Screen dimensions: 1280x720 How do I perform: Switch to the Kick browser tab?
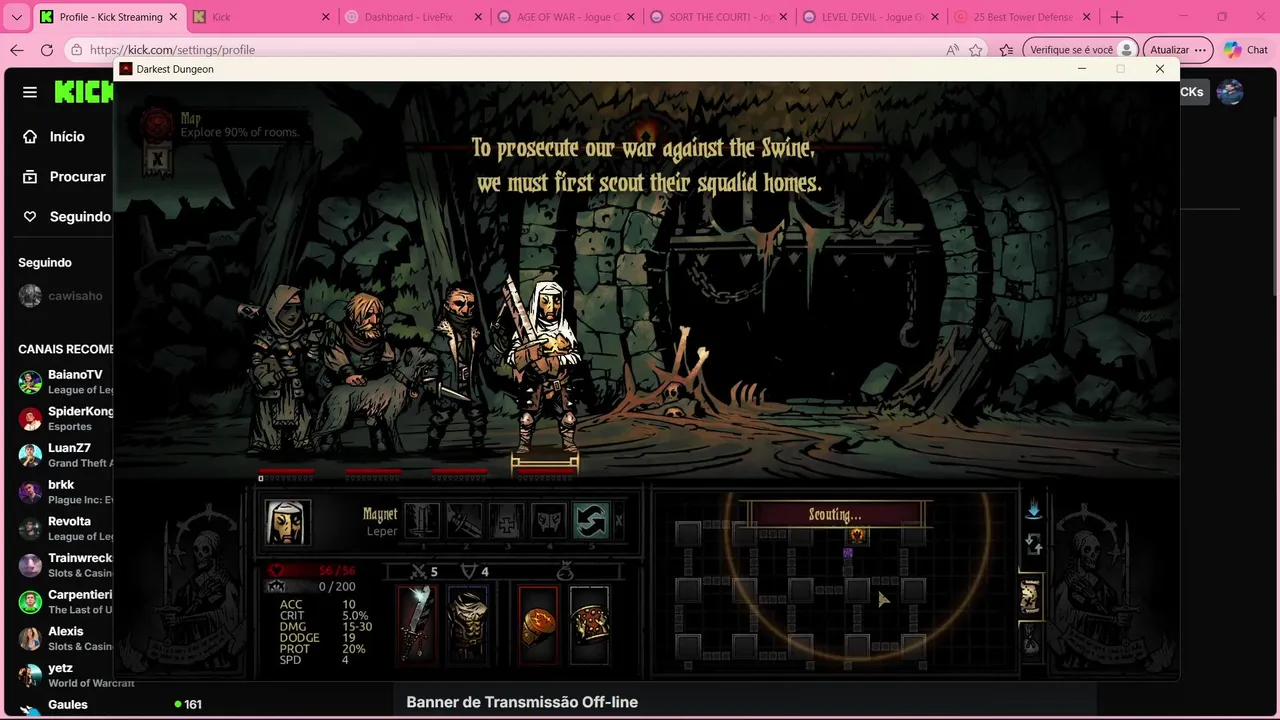point(260,17)
